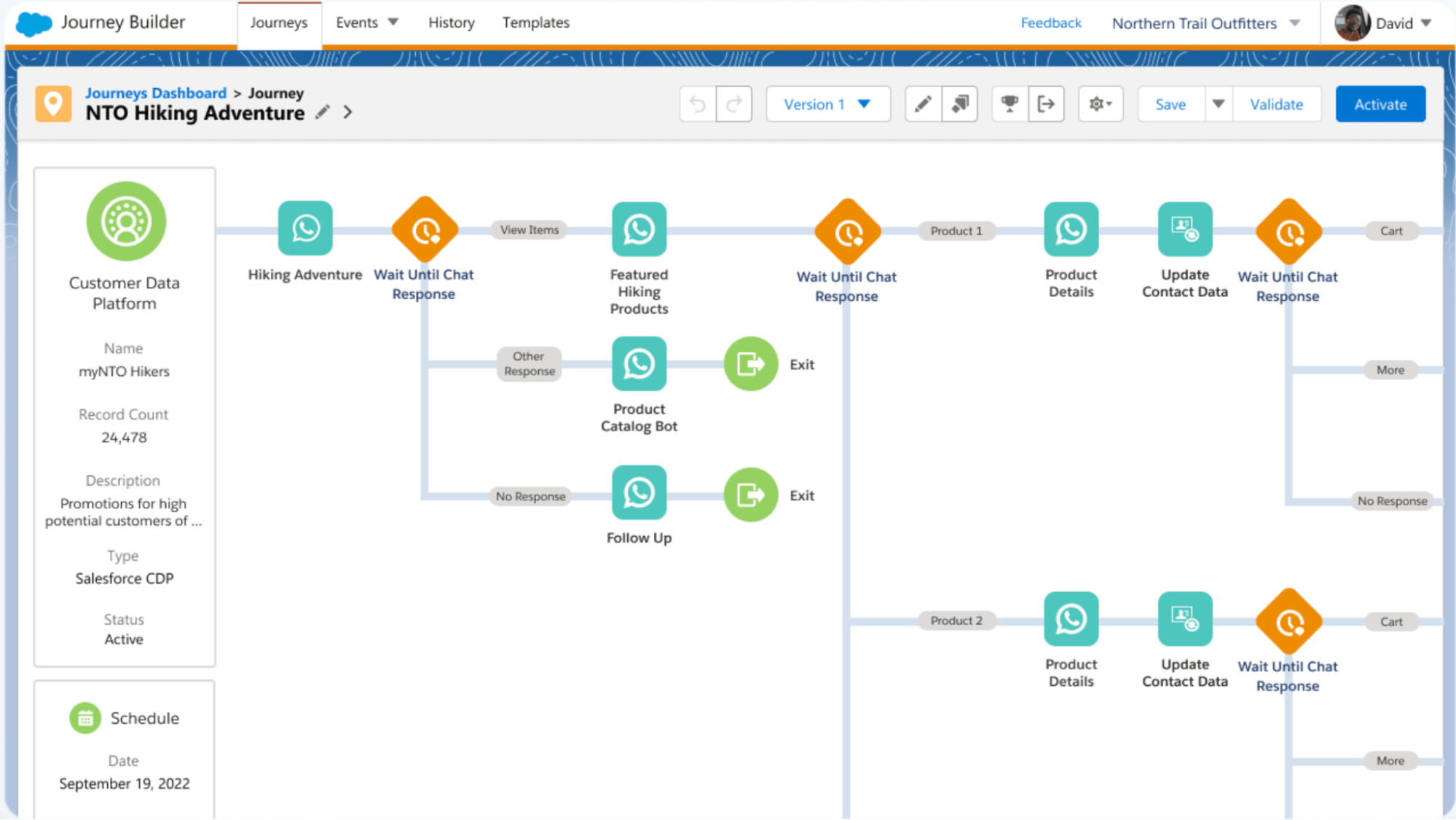Click the first Update Contact Data activity
Viewport: 1456px width, 820px height.
point(1184,229)
